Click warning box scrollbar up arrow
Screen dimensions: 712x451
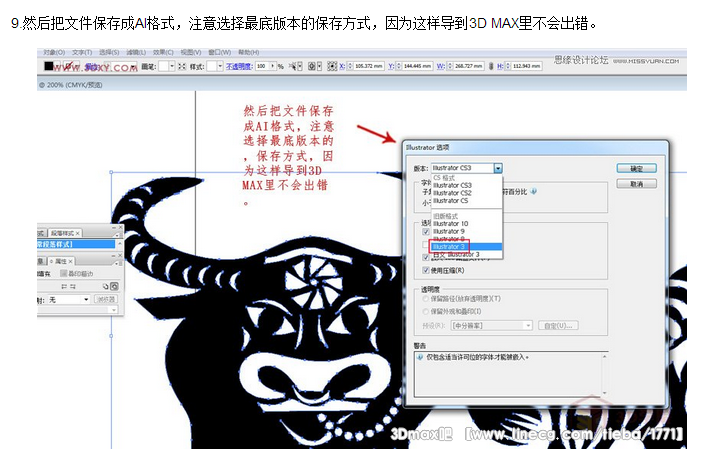tap(604, 357)
